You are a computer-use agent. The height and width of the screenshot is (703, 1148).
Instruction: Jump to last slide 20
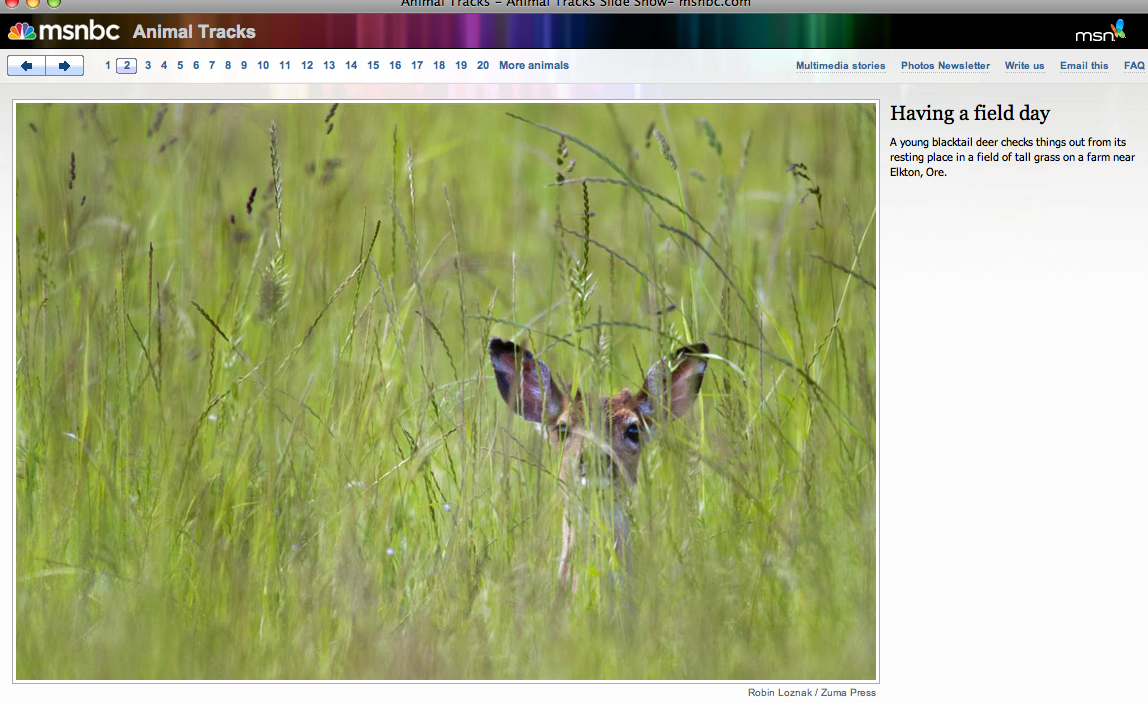point(483,66)
